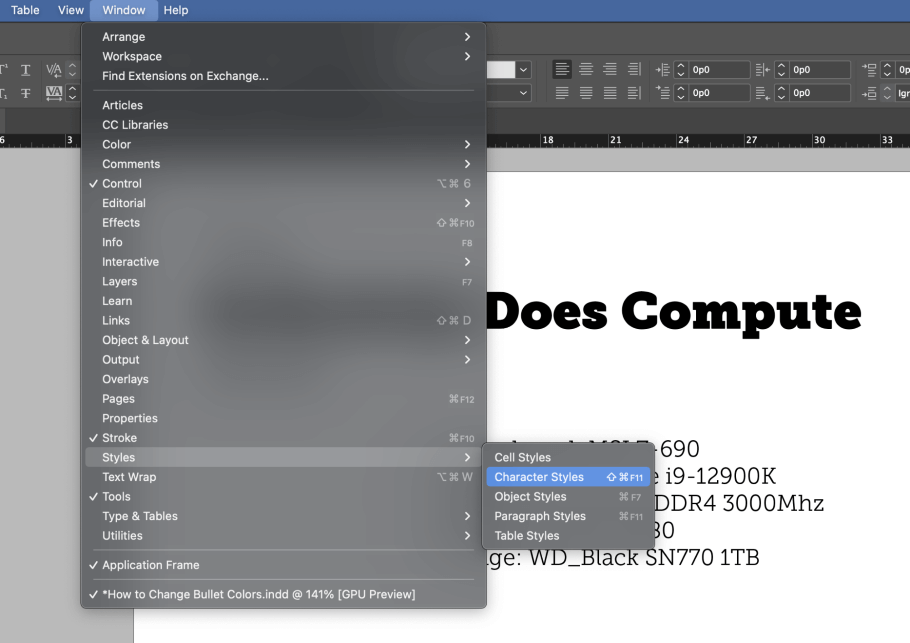Select the center align paragraph icon

586,70
